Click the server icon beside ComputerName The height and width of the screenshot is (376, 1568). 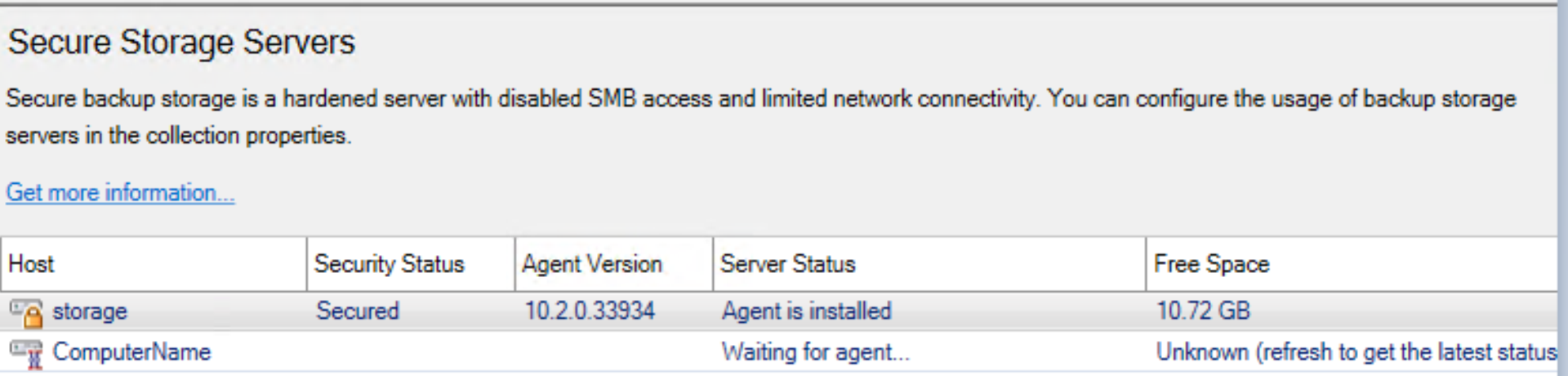coord(26,353)
